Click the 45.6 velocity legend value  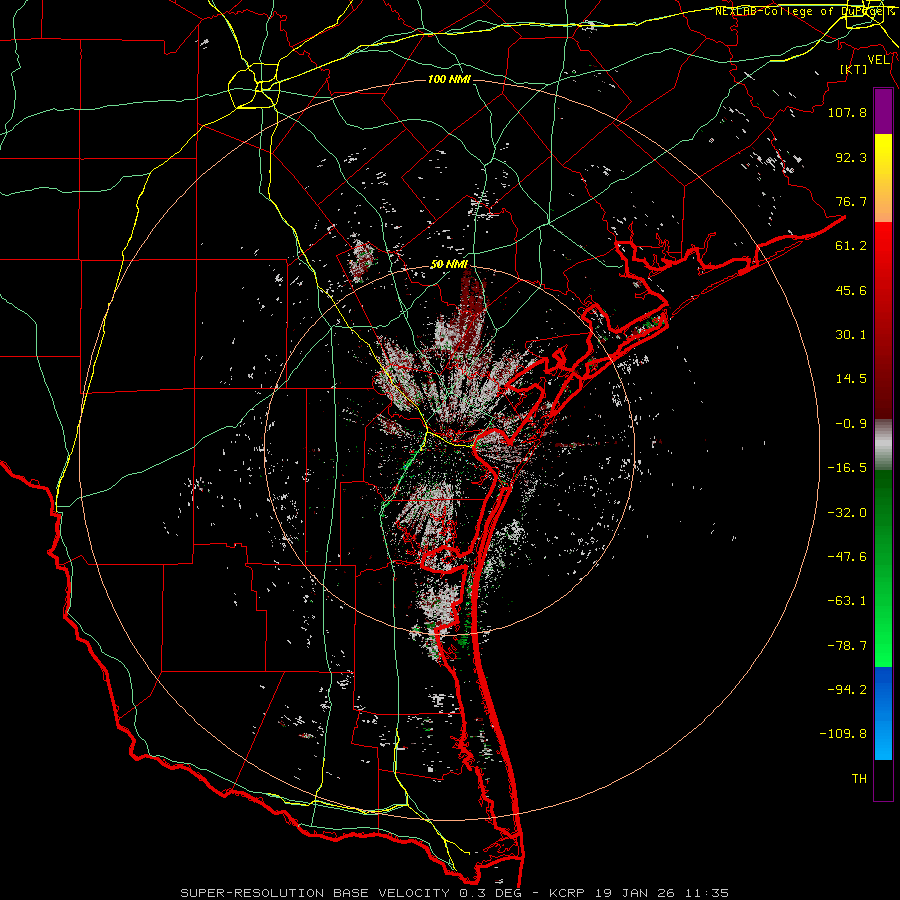click(x=851, y=290)
